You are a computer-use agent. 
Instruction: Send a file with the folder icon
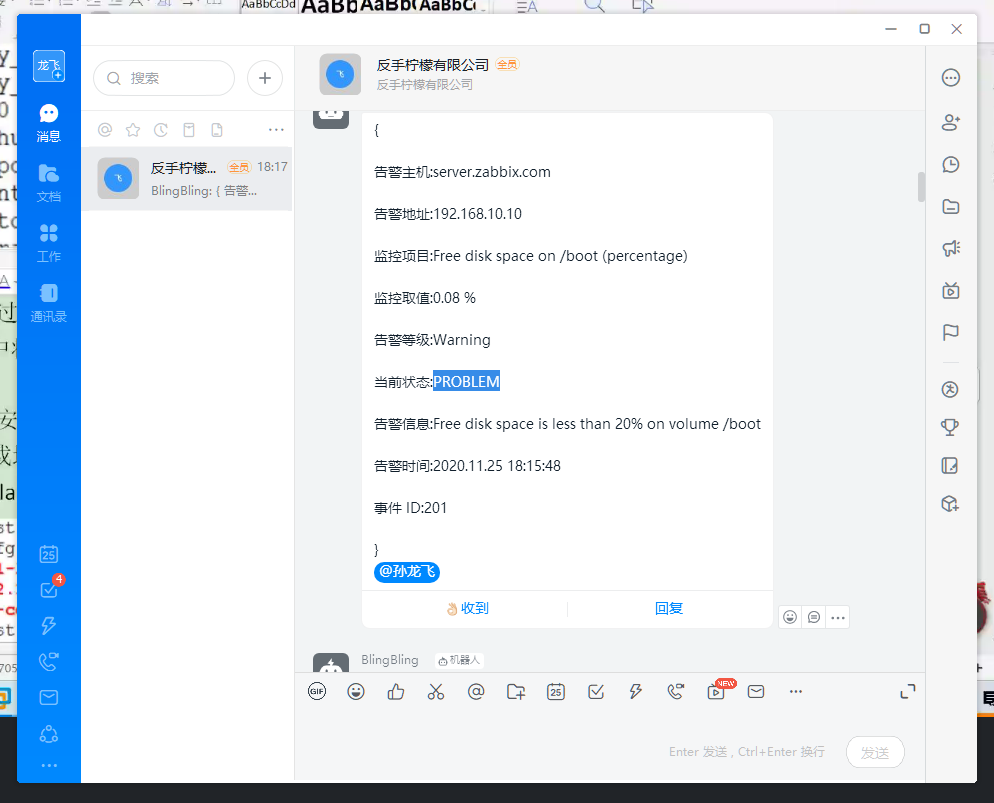tap(516, 691)
